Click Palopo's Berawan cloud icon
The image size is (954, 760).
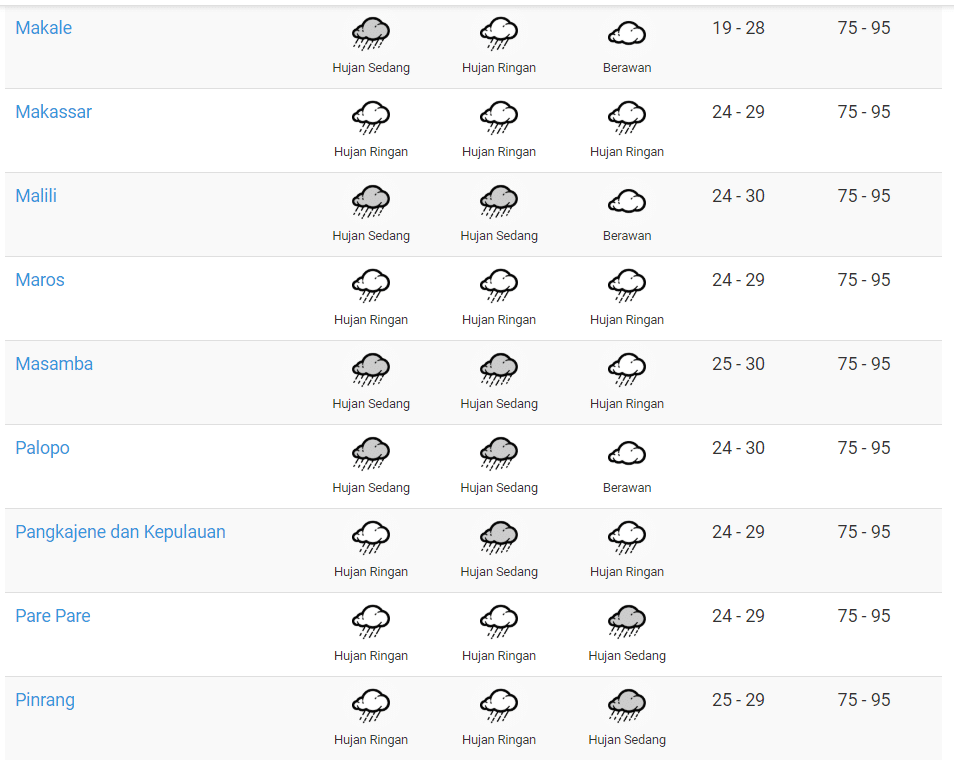pyautogui.click(x=627, y=453)
